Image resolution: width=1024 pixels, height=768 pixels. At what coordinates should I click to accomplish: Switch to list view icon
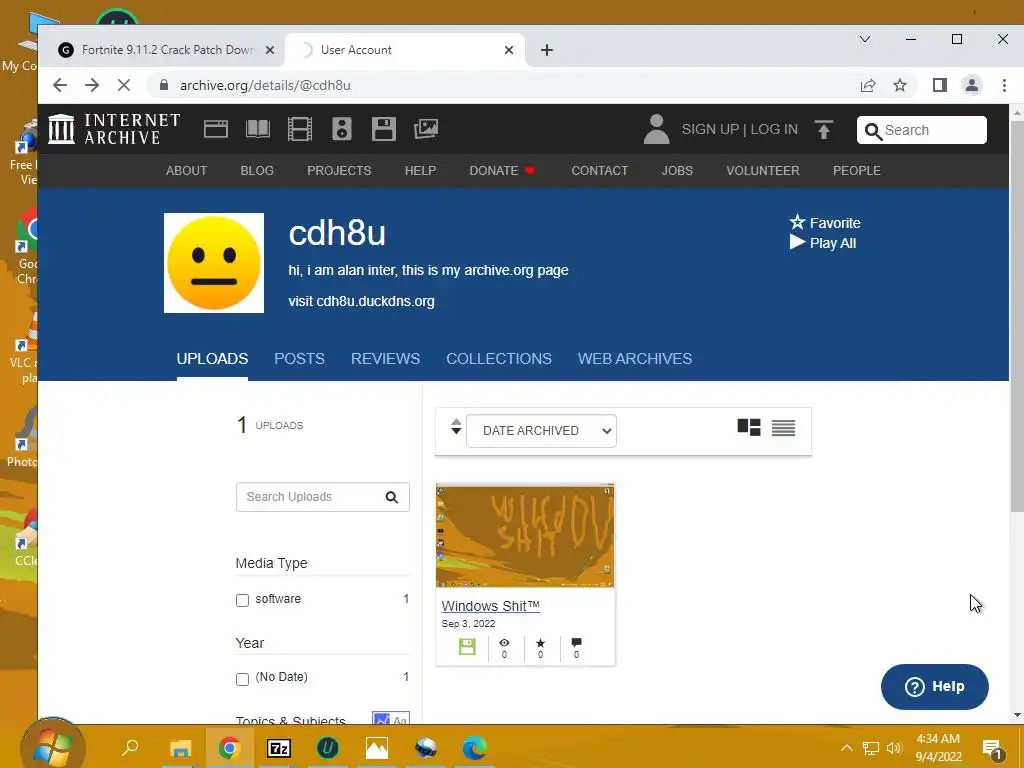[x=783, y=428]
